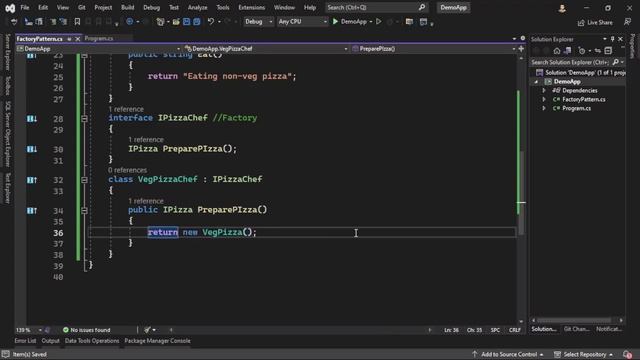Close the FactoryPattern.cs tab
The height and width of the screenshot is (360, 640).
pos(78,39)
